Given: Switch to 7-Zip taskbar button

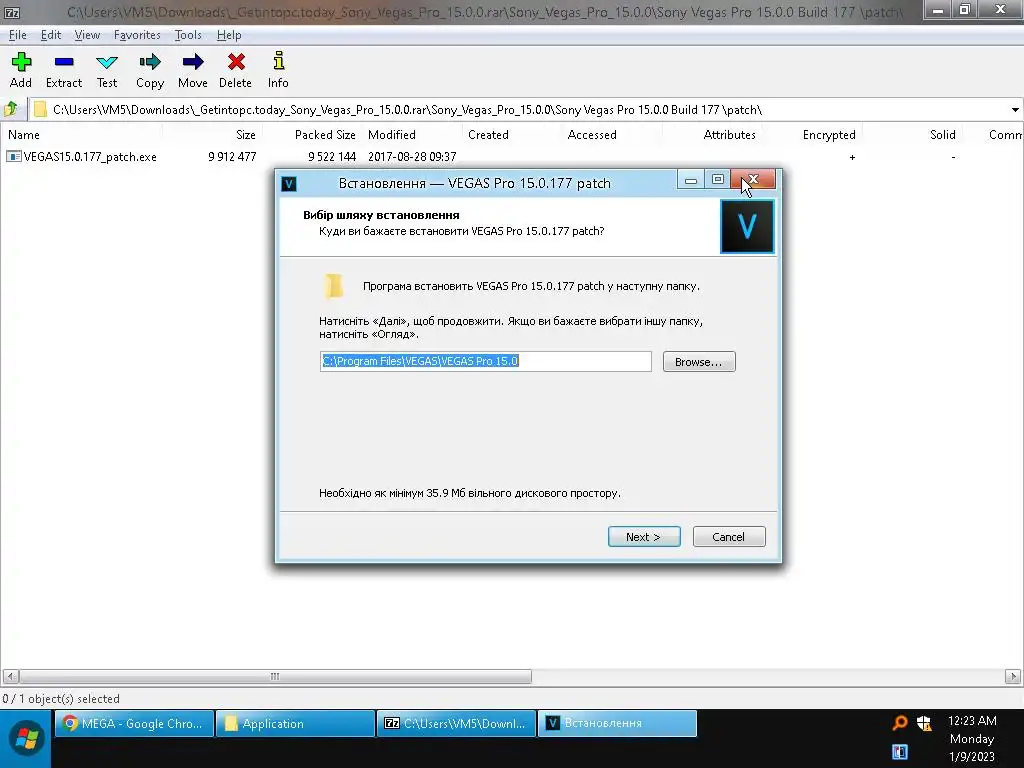Looking at the screenshot, I should 456,724.
